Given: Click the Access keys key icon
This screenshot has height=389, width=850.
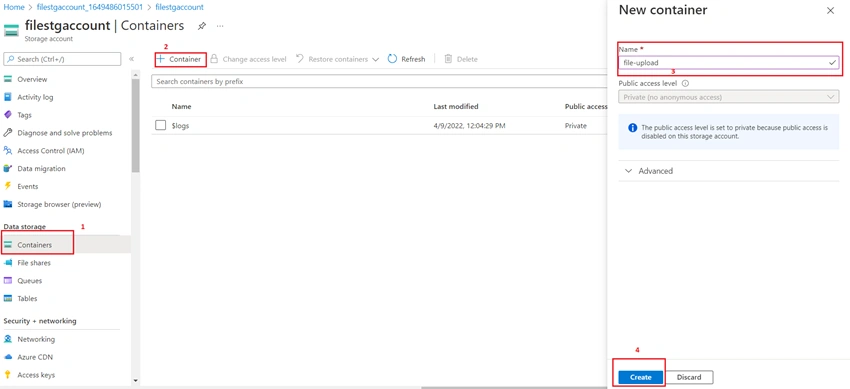Looking at the screenshot, I should (x=8, y=375).
